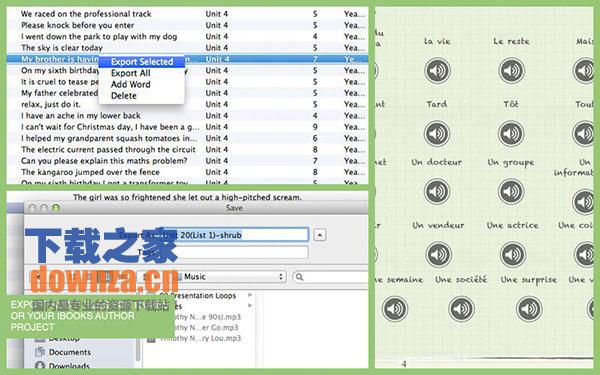Click 'Unit 4' cell in the highlighted row
The width and height of the screenshot is (600, 375).
(x=217, y=59)
